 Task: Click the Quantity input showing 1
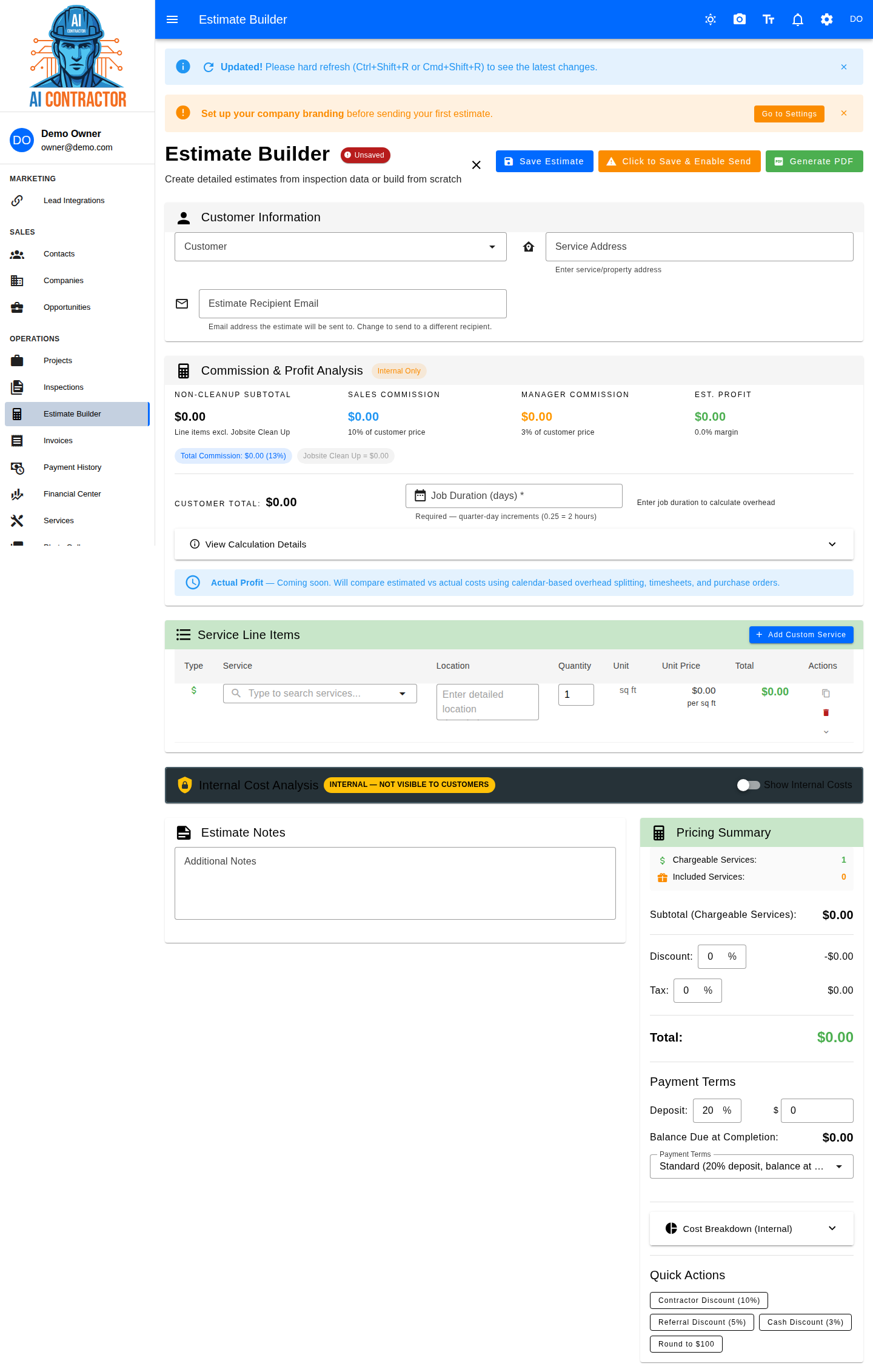pos(575,695)
